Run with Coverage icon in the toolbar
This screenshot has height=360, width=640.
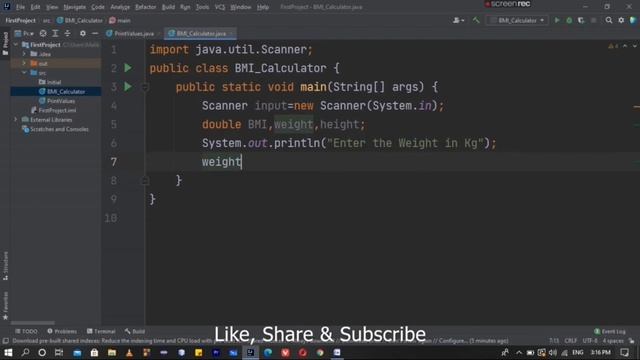(581, 20)
